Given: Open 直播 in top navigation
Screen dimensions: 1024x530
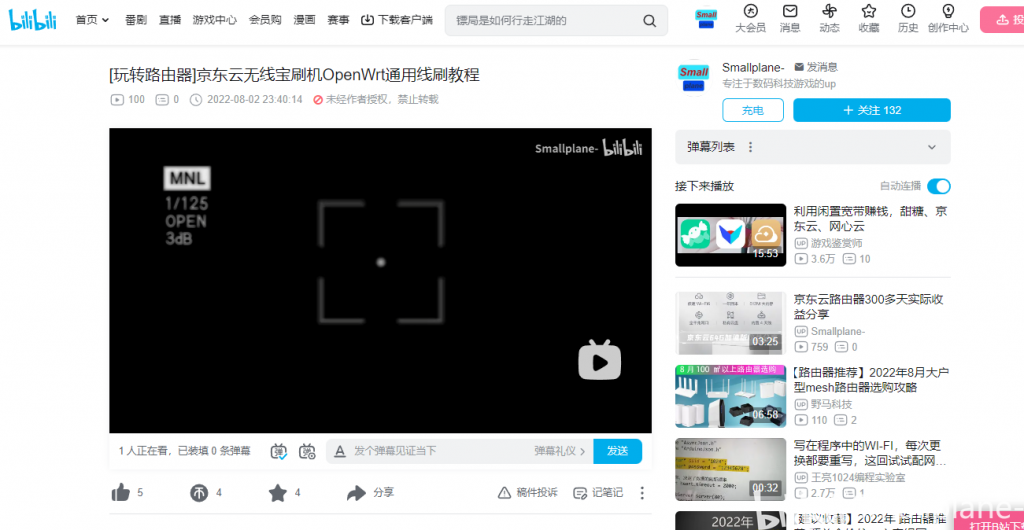Looking at the screenshot, I should tap(170, 20).
